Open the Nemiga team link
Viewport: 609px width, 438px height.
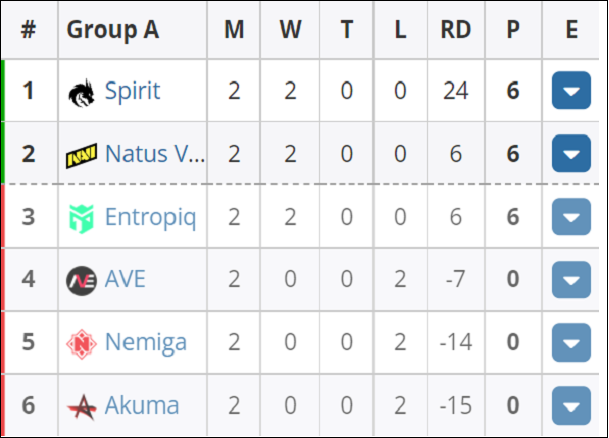(x=146, y=343)
